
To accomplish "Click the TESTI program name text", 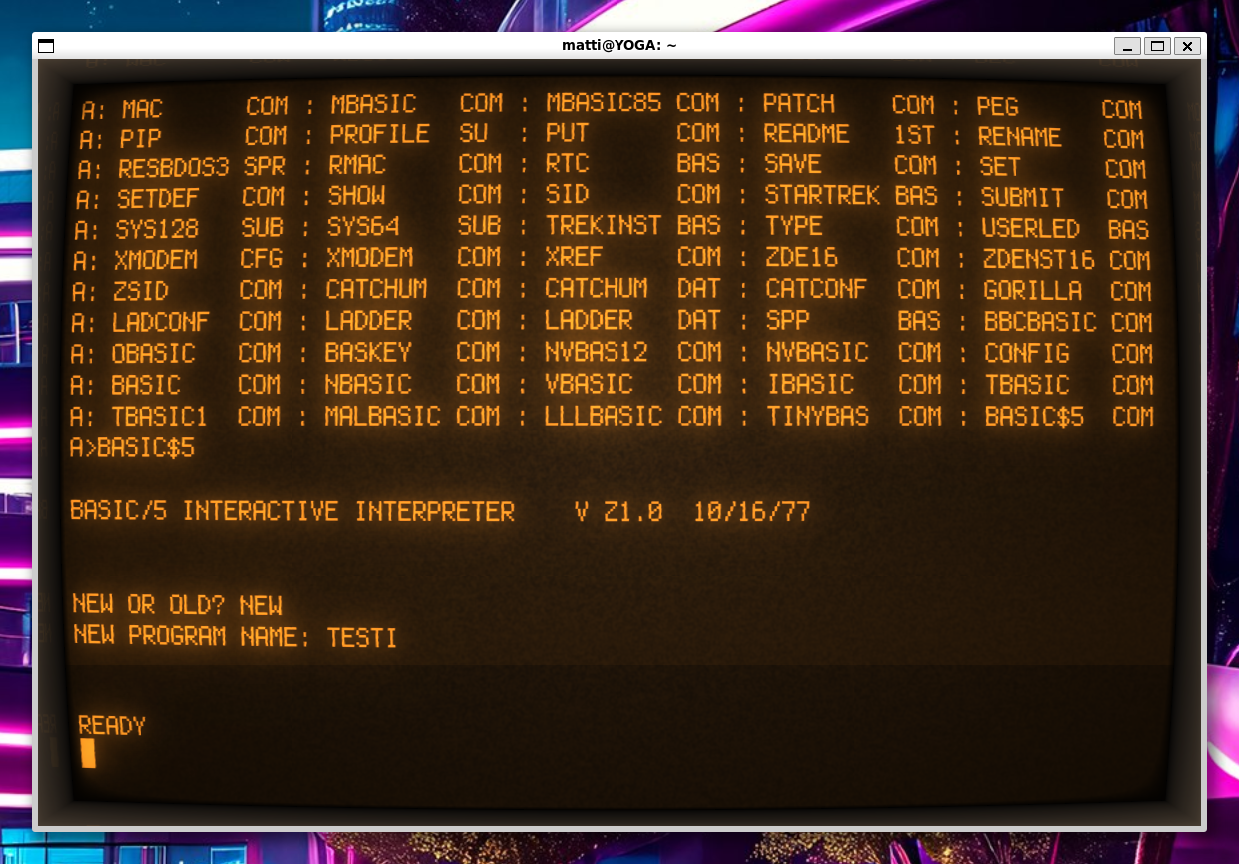I will [361, 637].
